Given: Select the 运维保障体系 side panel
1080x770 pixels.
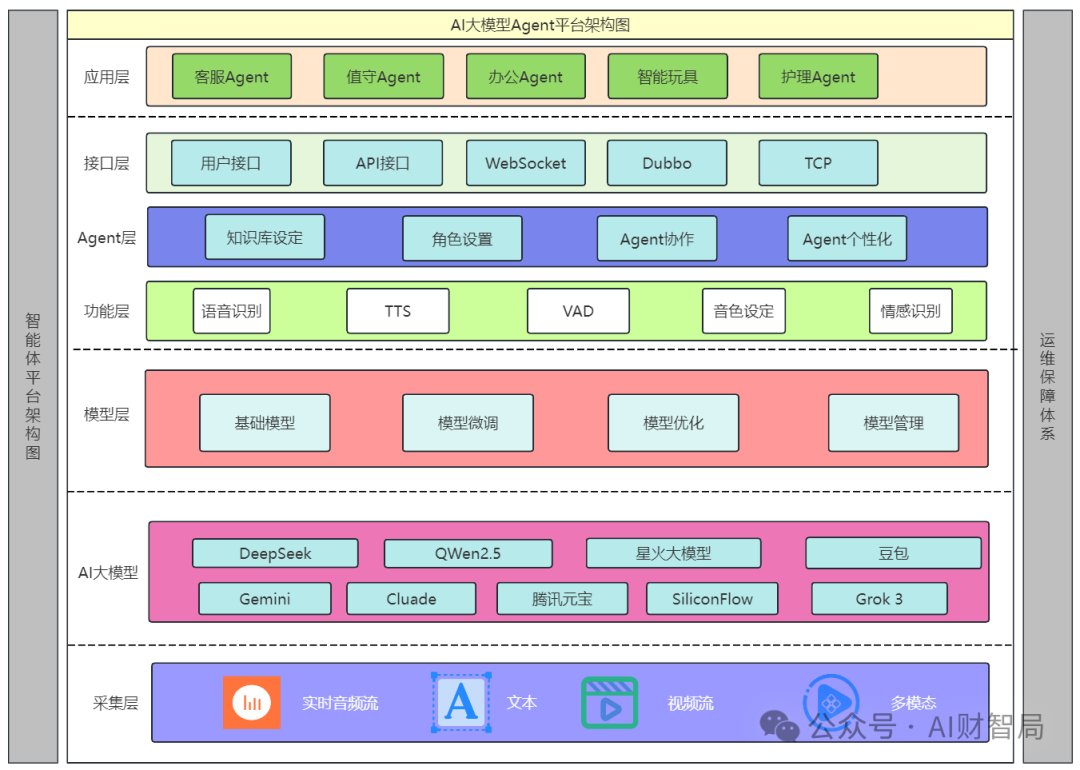Looking at the screenshot, I should click(x=1047, y=386).
